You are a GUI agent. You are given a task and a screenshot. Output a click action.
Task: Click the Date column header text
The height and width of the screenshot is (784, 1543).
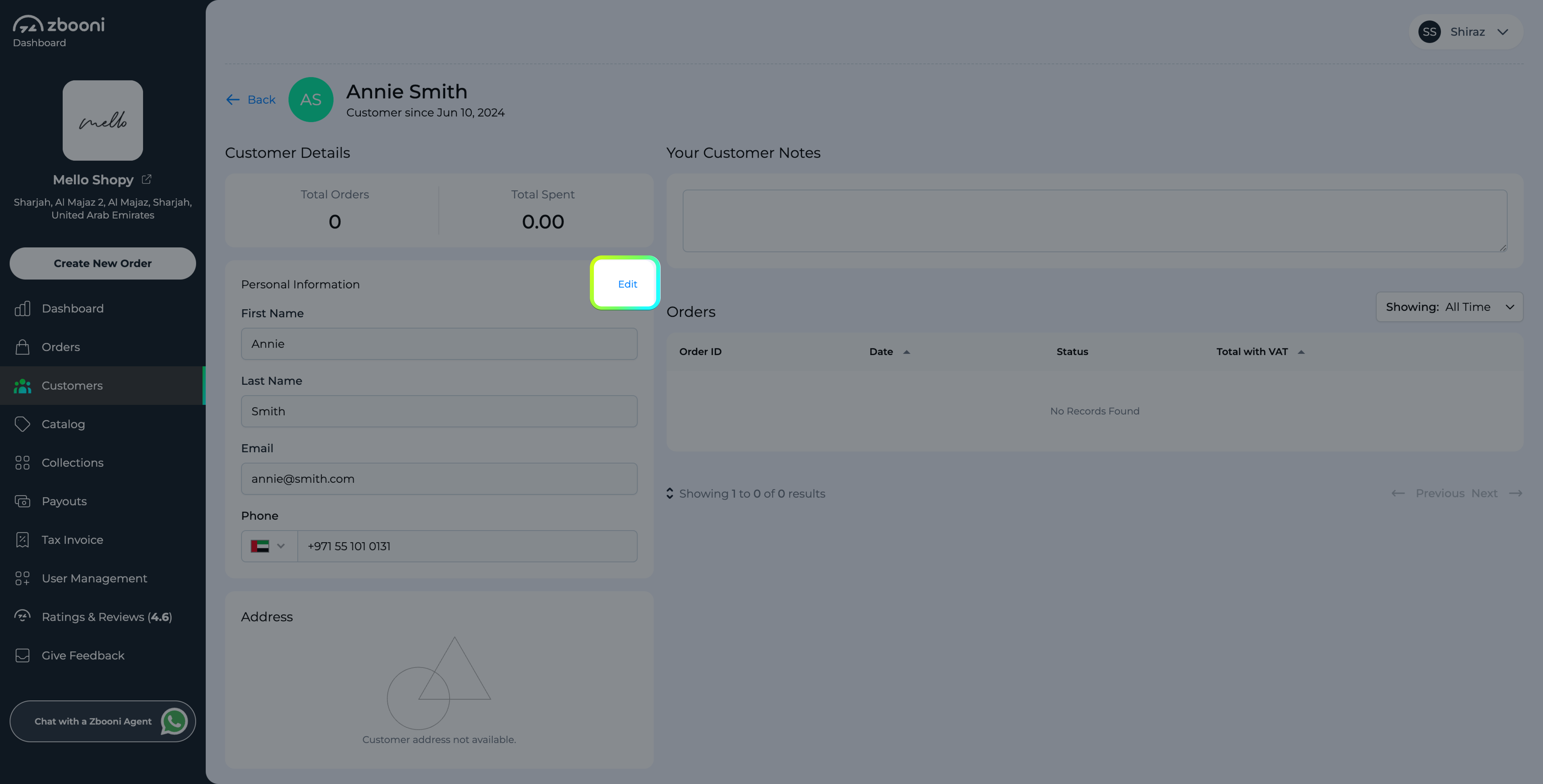(881, 352)
